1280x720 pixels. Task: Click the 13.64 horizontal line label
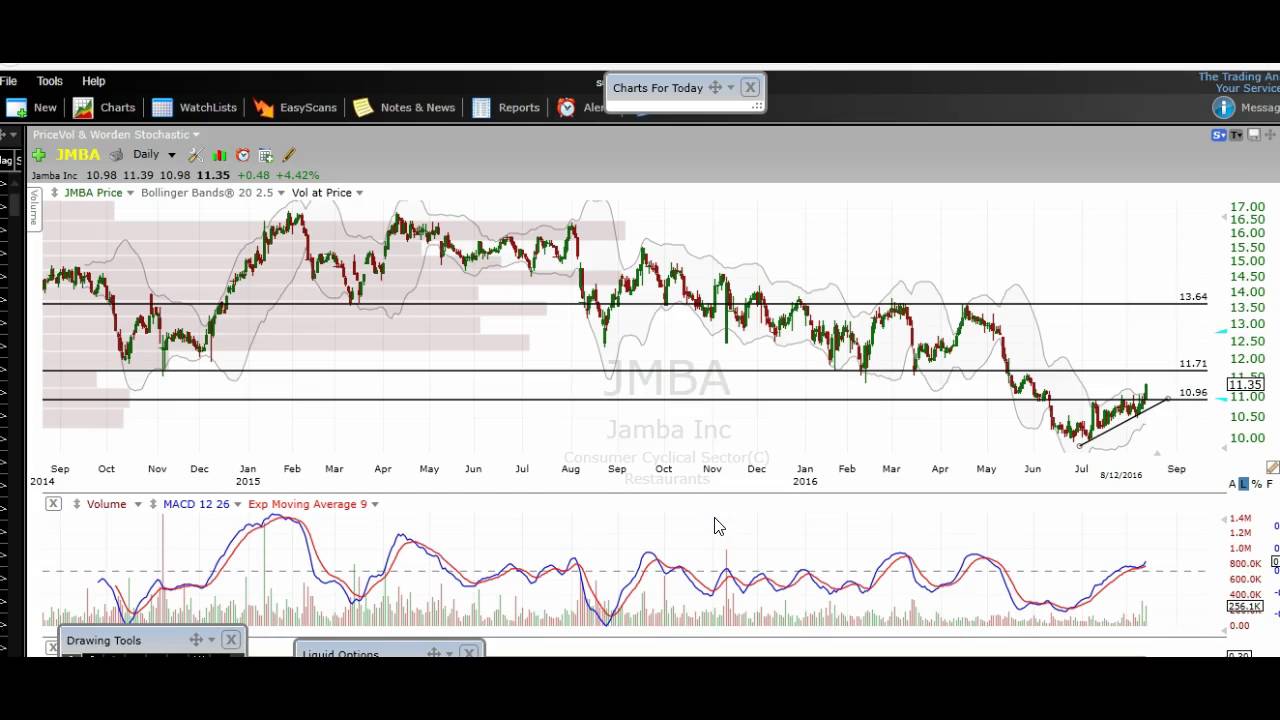point(1193,297)
